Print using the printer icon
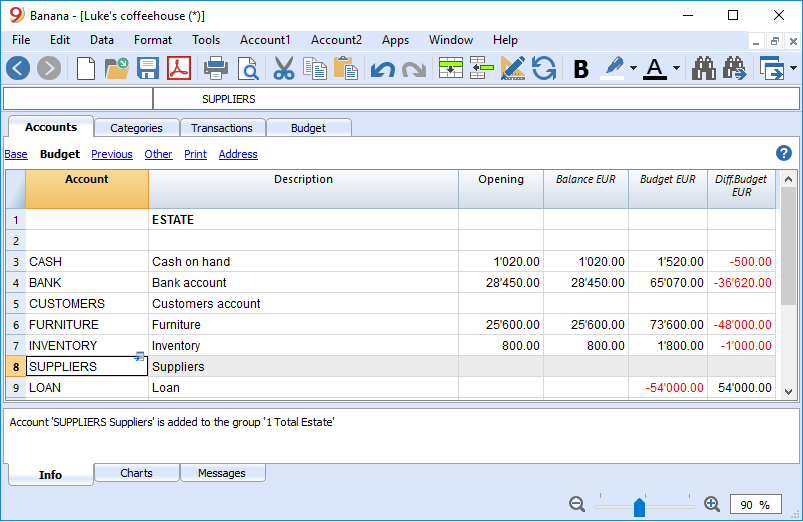Screen dimensions: 803x522 [x=216, y=68]
